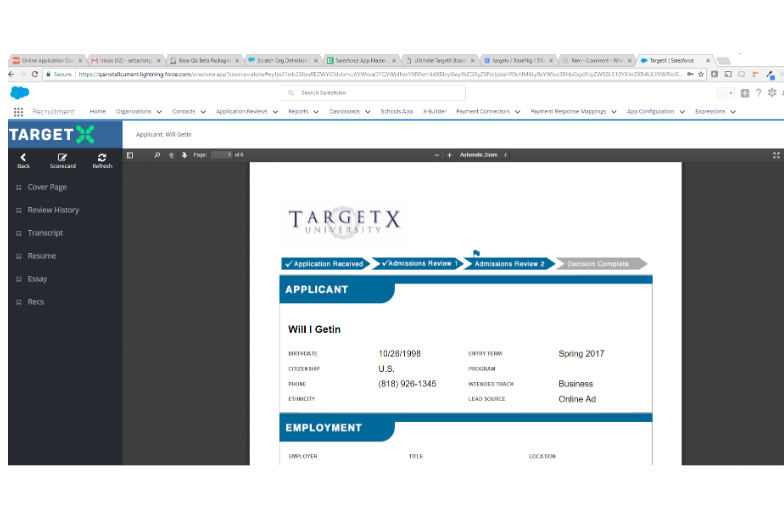Go to next PDF page arrow
Viewport: 784px width, 520px height.
[184, 155]
